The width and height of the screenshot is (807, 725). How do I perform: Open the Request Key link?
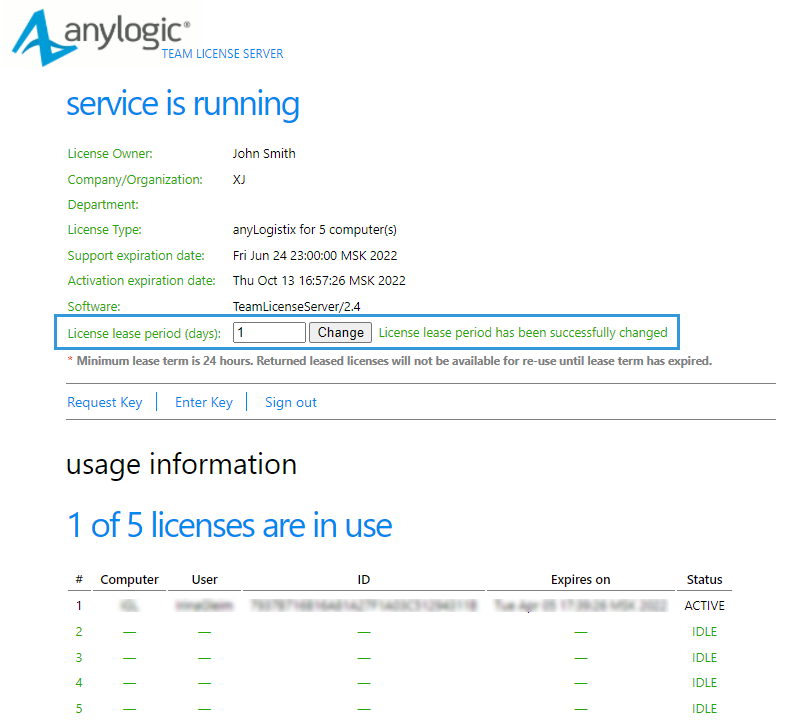tap(104, 402)
